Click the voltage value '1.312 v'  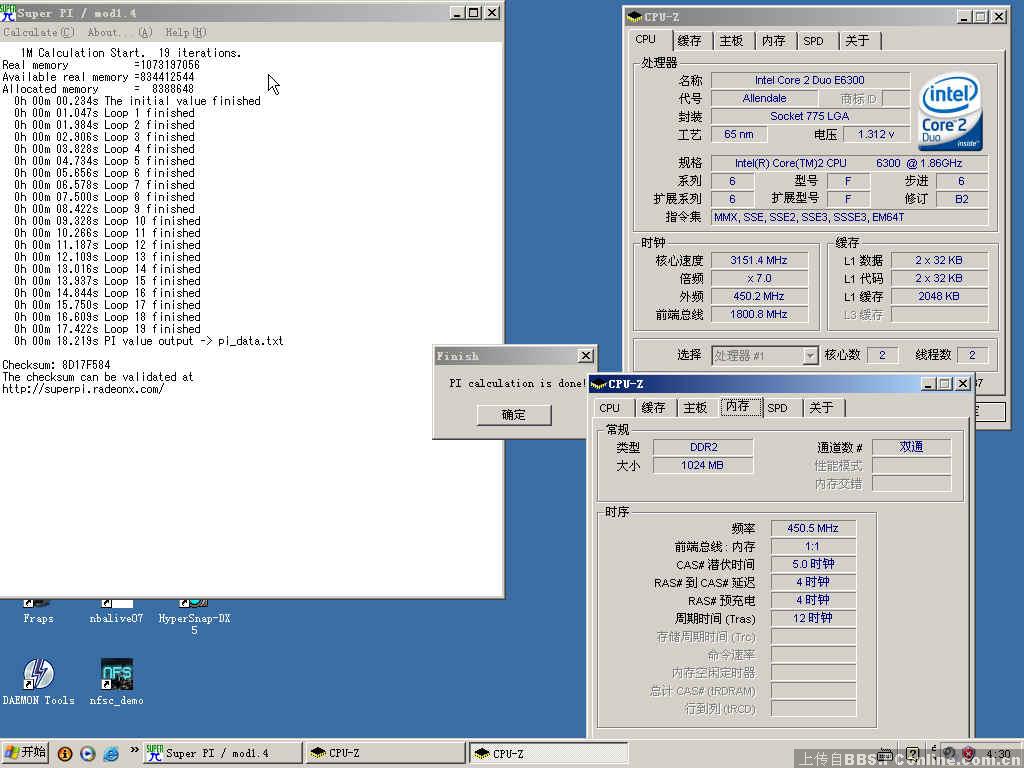(x=876, y=134)
